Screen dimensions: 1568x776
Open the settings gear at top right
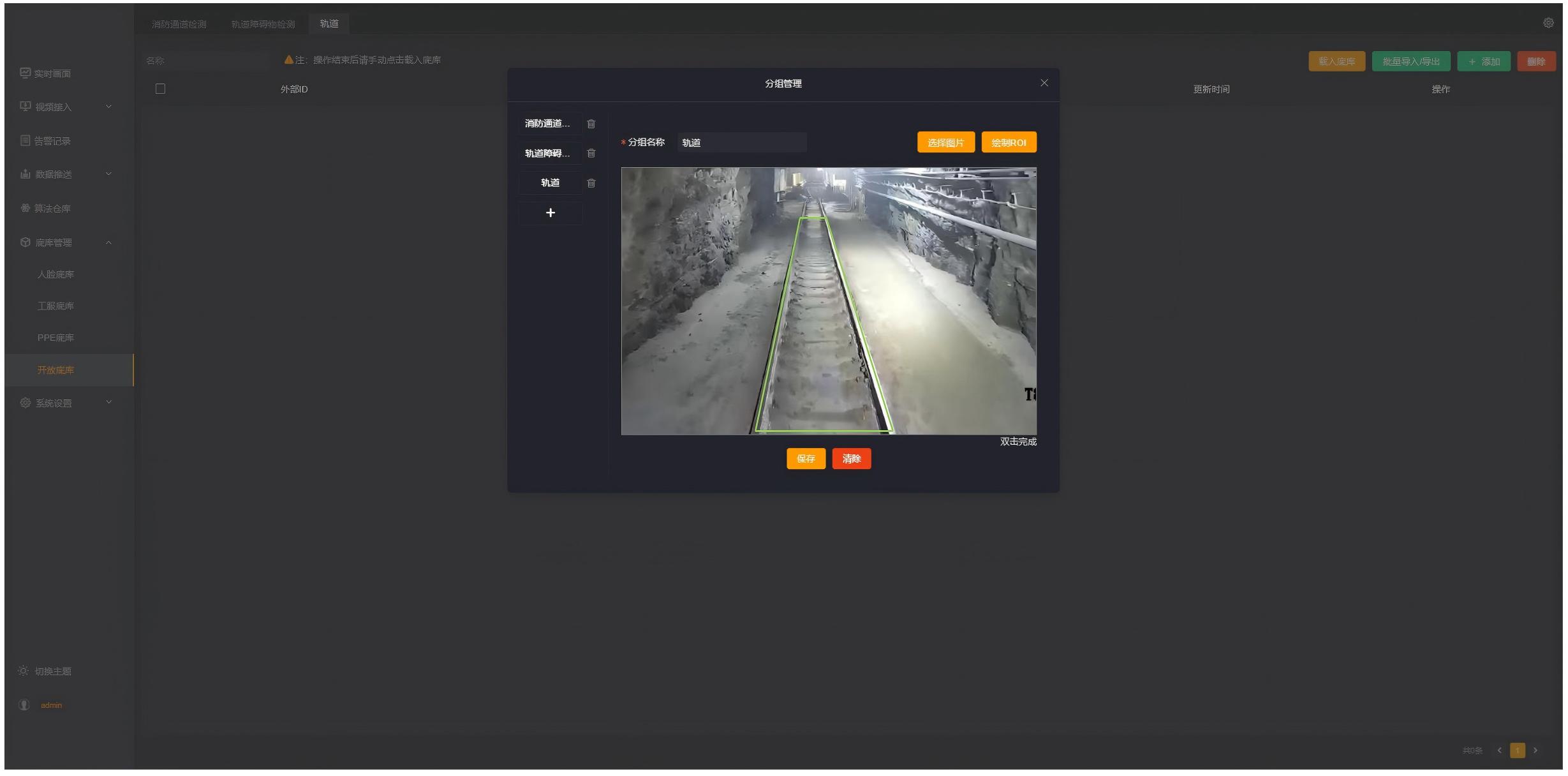coord(1548,23)
